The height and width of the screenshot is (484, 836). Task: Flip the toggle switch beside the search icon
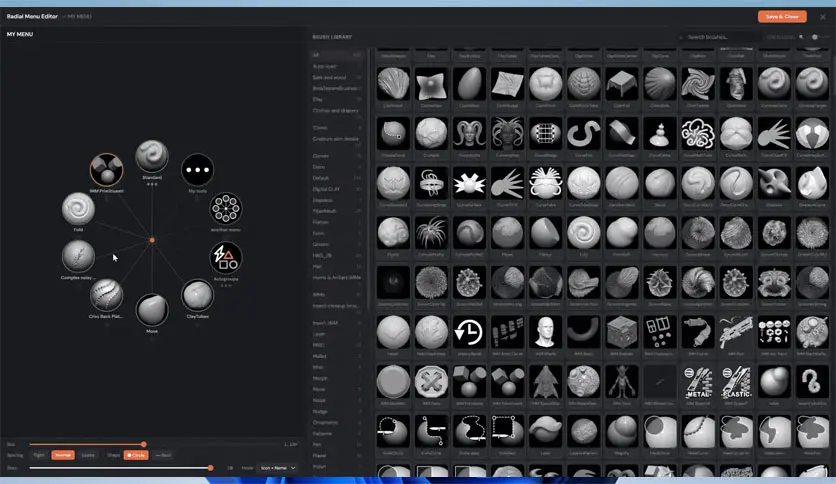tap(815, 37)
